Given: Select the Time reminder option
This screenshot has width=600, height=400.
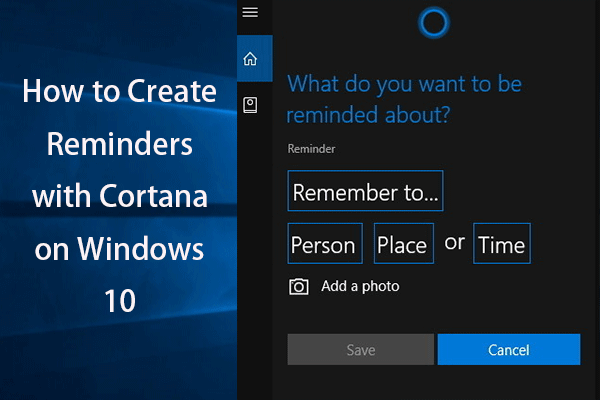Looking at the screenshot, I should [502, 243].
